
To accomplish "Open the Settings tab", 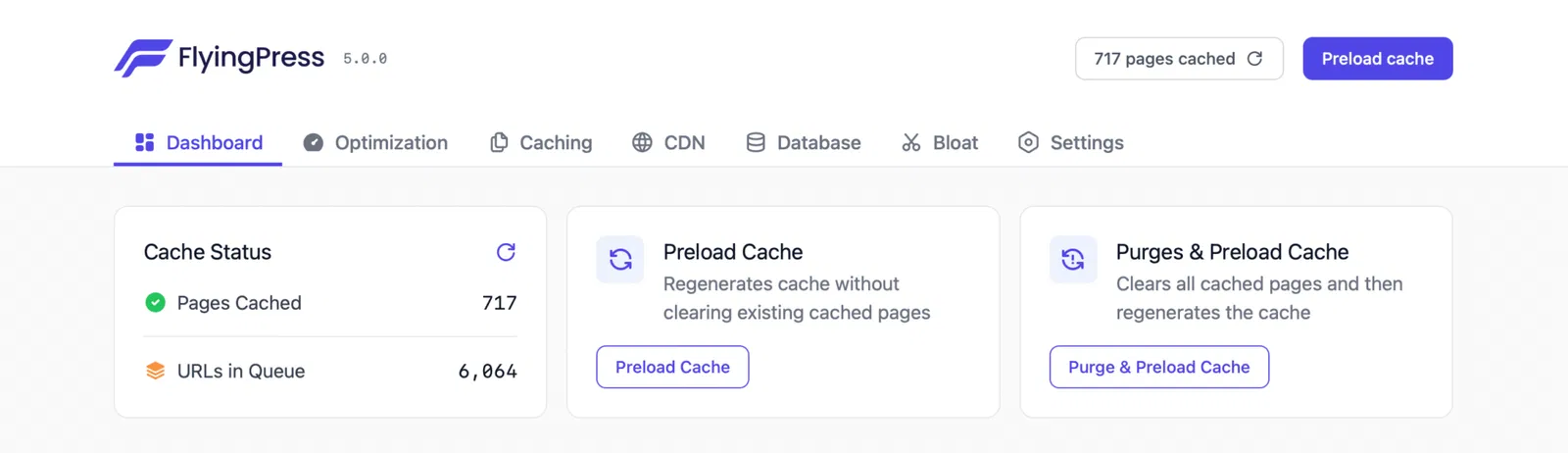I will click(x=1071, y=142).
